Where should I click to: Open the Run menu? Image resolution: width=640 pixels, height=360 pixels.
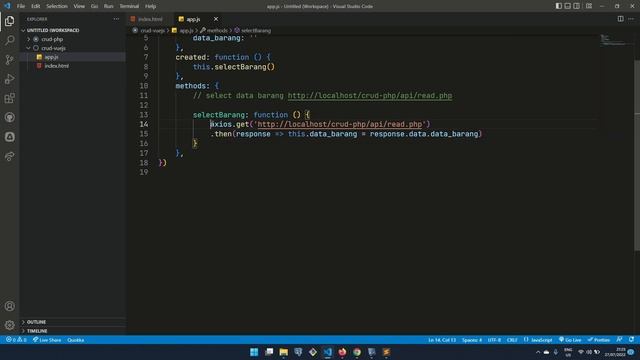click(108, 6)
